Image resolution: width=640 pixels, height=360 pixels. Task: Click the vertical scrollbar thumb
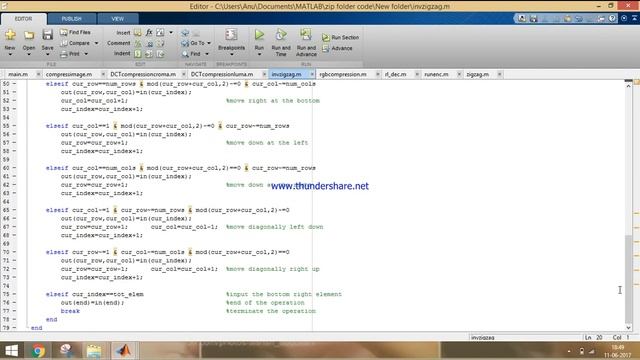(x=628, y=278)
